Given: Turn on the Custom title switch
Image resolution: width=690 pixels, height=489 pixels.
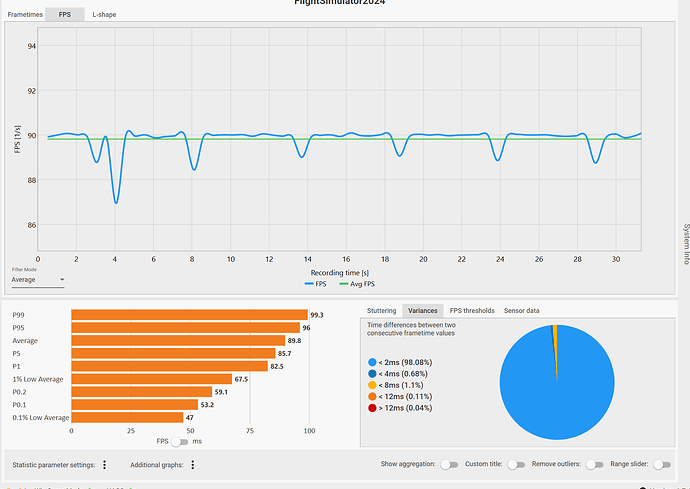Looking at the screenshot, I should (x=516, y=464).
